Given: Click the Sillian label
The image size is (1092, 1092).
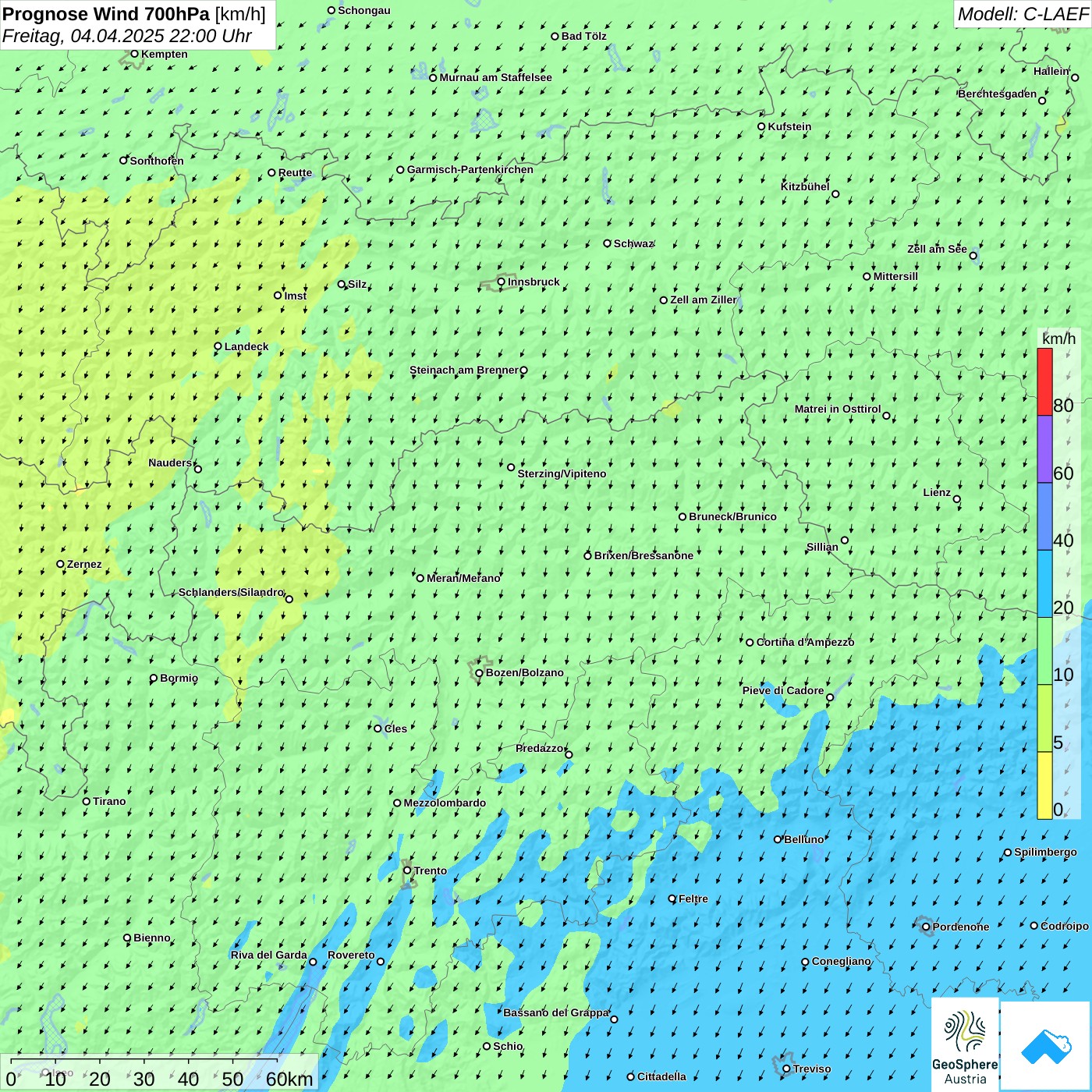Looking at the screenshot, I should (x=822, y=547).
